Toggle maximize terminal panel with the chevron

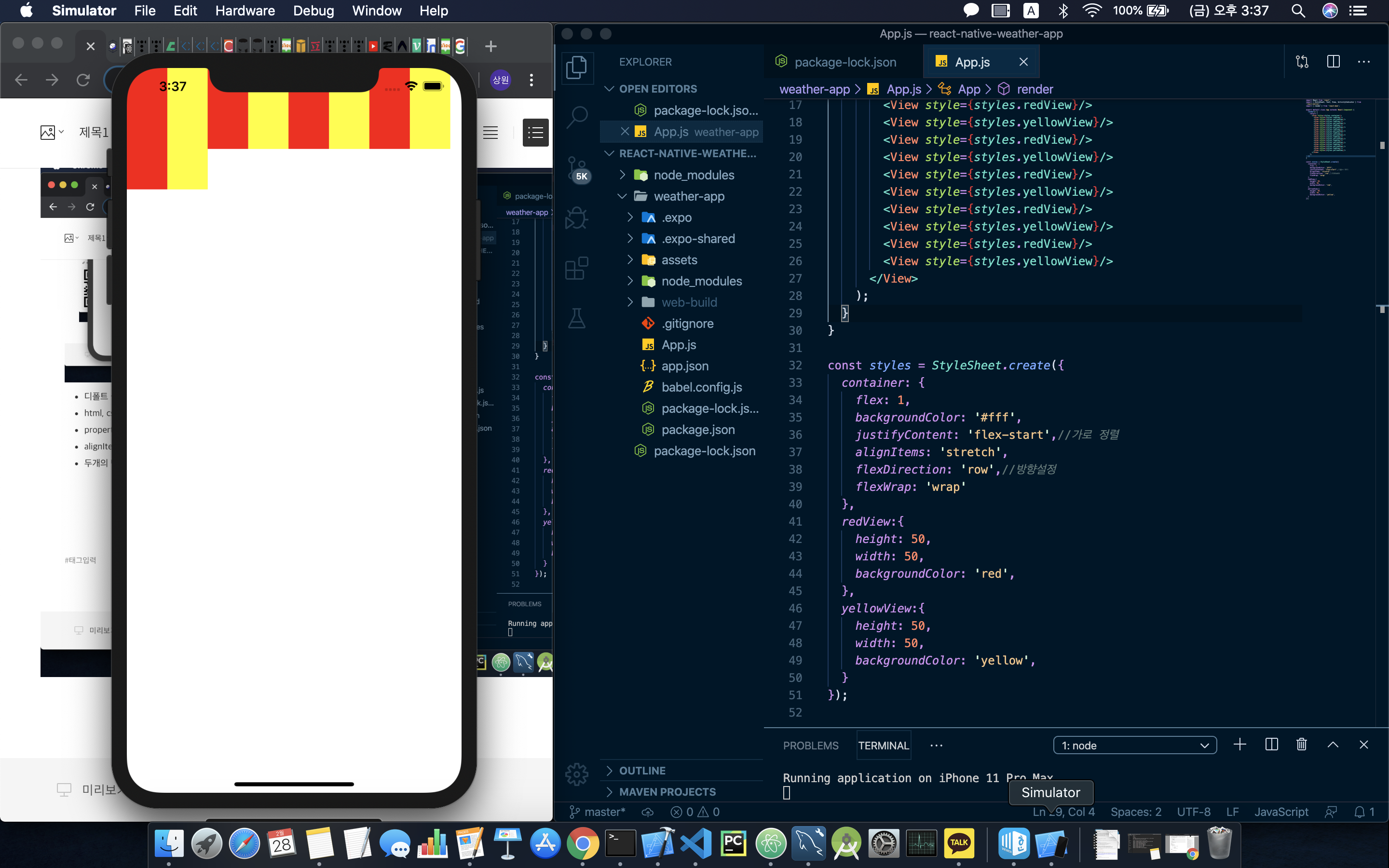coord(1333,745)
